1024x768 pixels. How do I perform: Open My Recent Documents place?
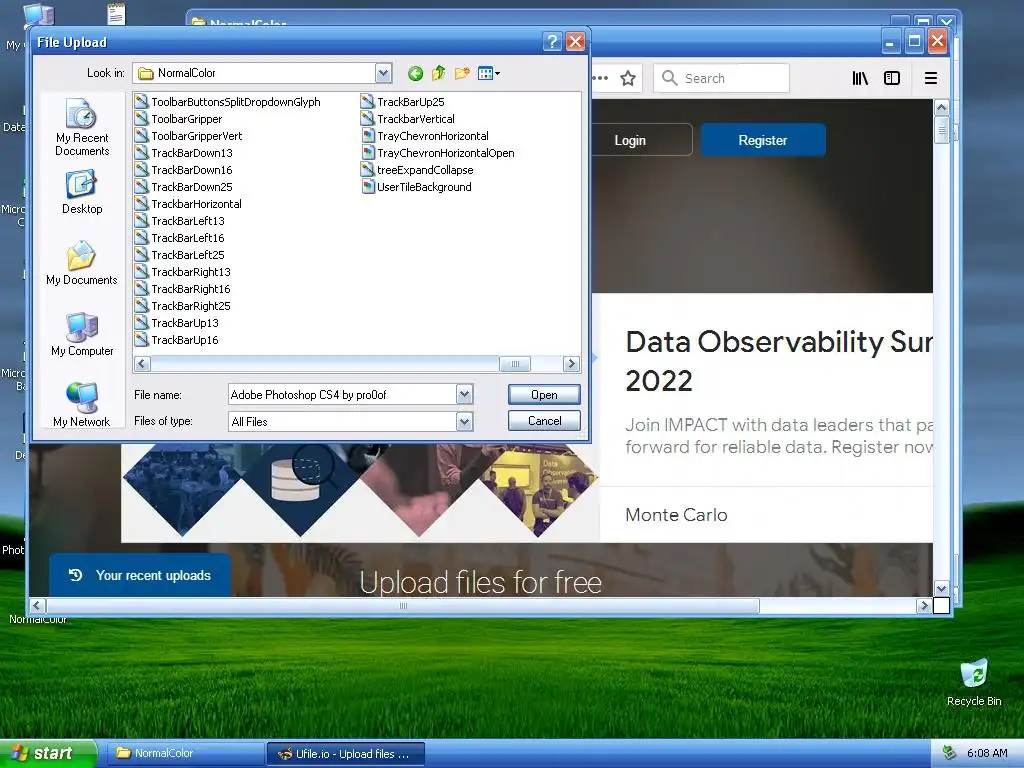(x=82, y=127)
